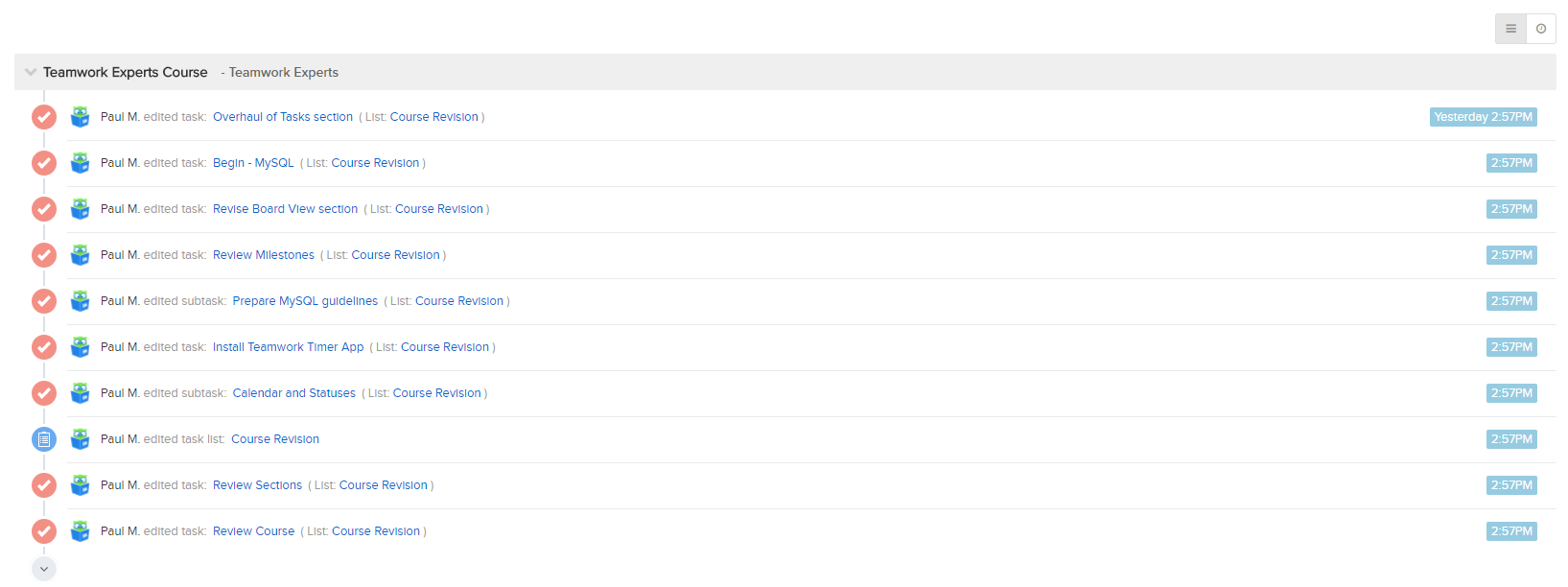Click Paul M. name in edited task list row

point(120,439)
